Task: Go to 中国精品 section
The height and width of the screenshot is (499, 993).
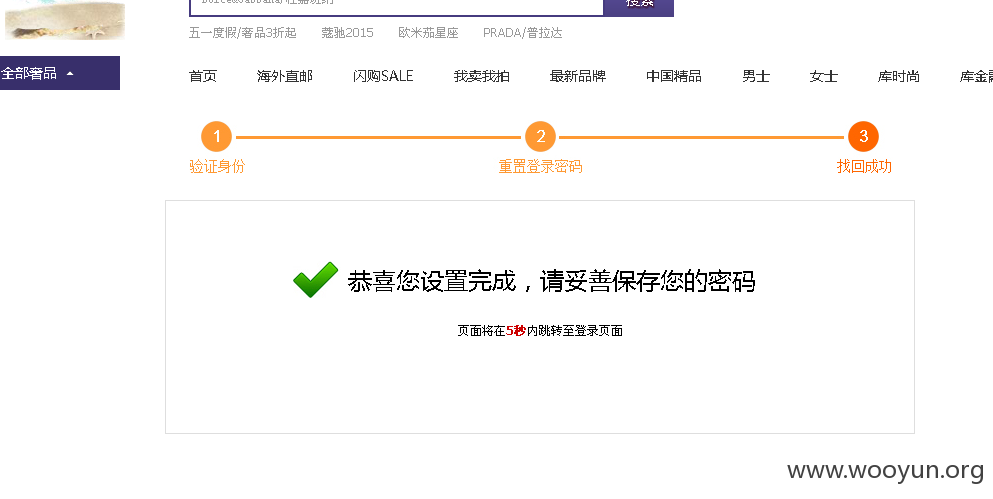Action: click(674, 76)
